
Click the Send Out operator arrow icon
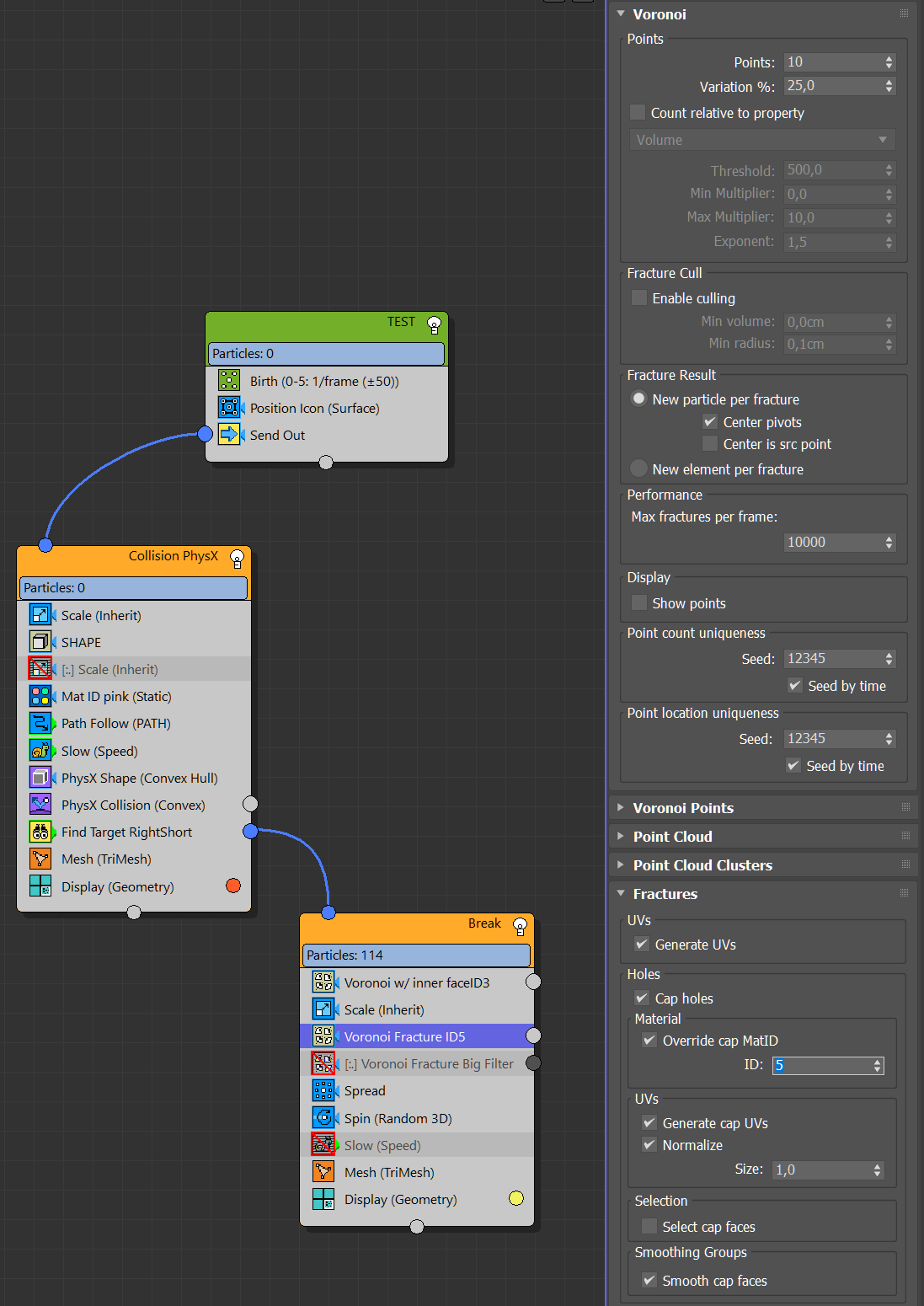229,435
